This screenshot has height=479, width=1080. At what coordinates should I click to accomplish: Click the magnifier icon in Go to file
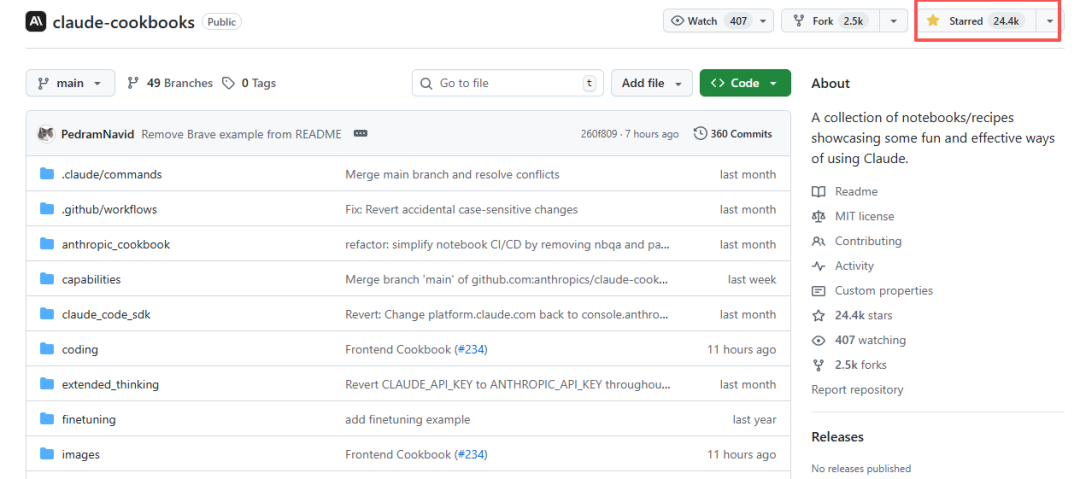pyautogui.click(x=426, y=83)
